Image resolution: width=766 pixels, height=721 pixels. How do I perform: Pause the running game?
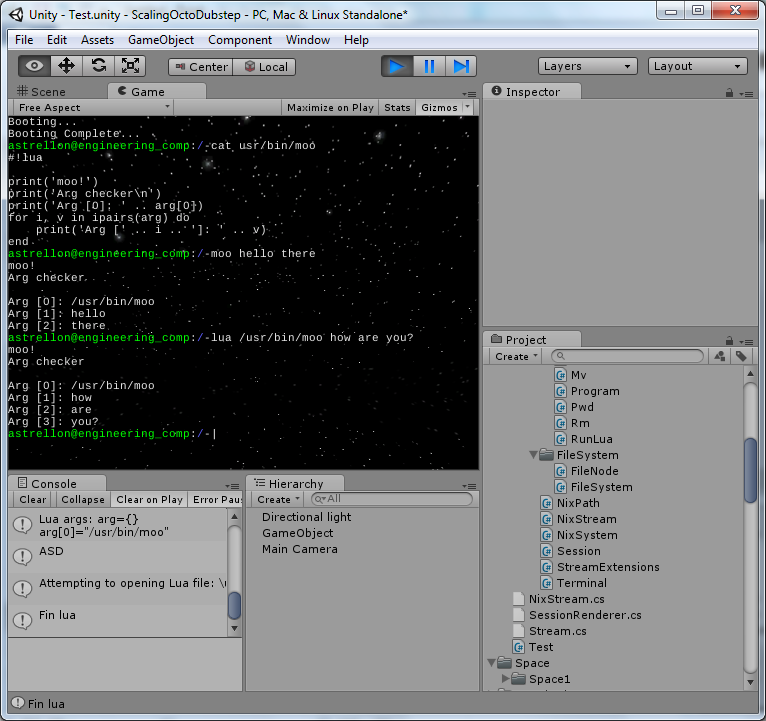tap(429, 66)
